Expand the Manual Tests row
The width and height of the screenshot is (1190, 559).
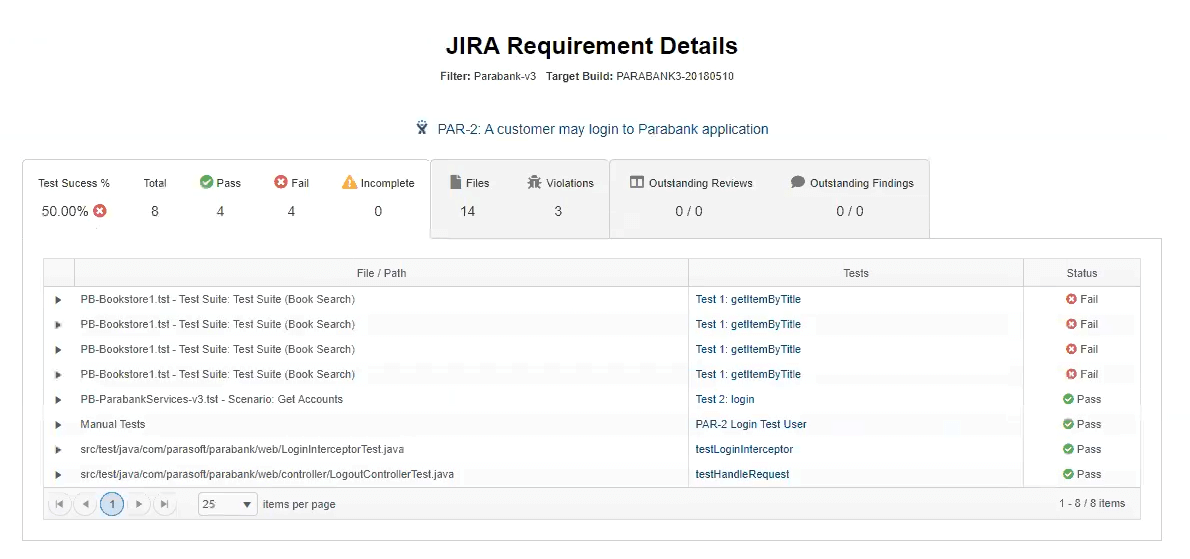[58, 425]
